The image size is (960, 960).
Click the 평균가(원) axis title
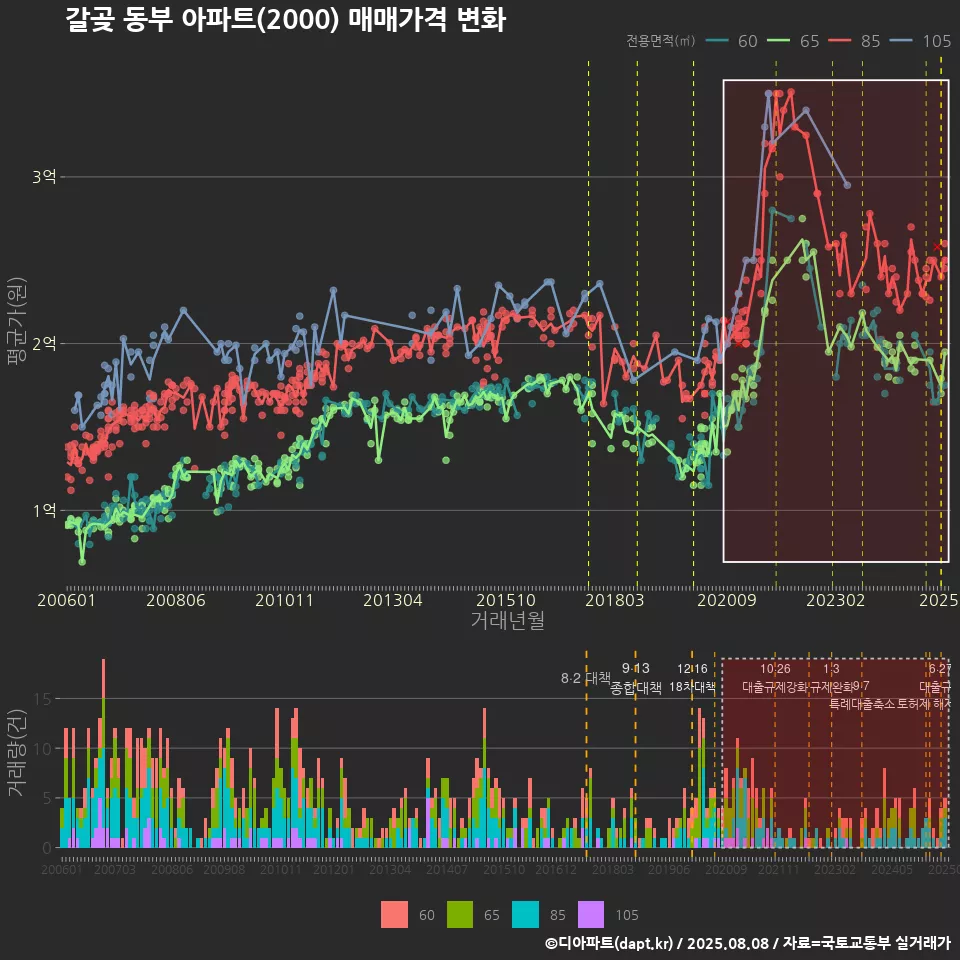pos(17,321)
